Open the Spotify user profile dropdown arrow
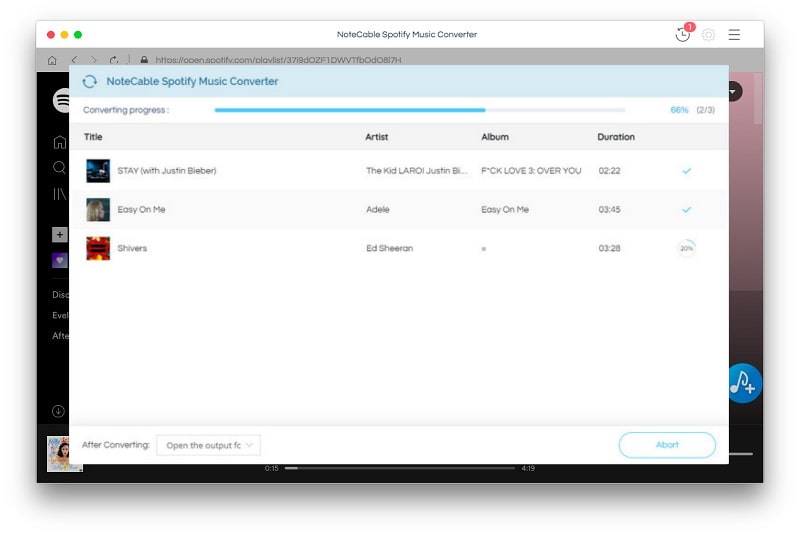This screenshot has height=535, width=800. (x=734, y=92)
